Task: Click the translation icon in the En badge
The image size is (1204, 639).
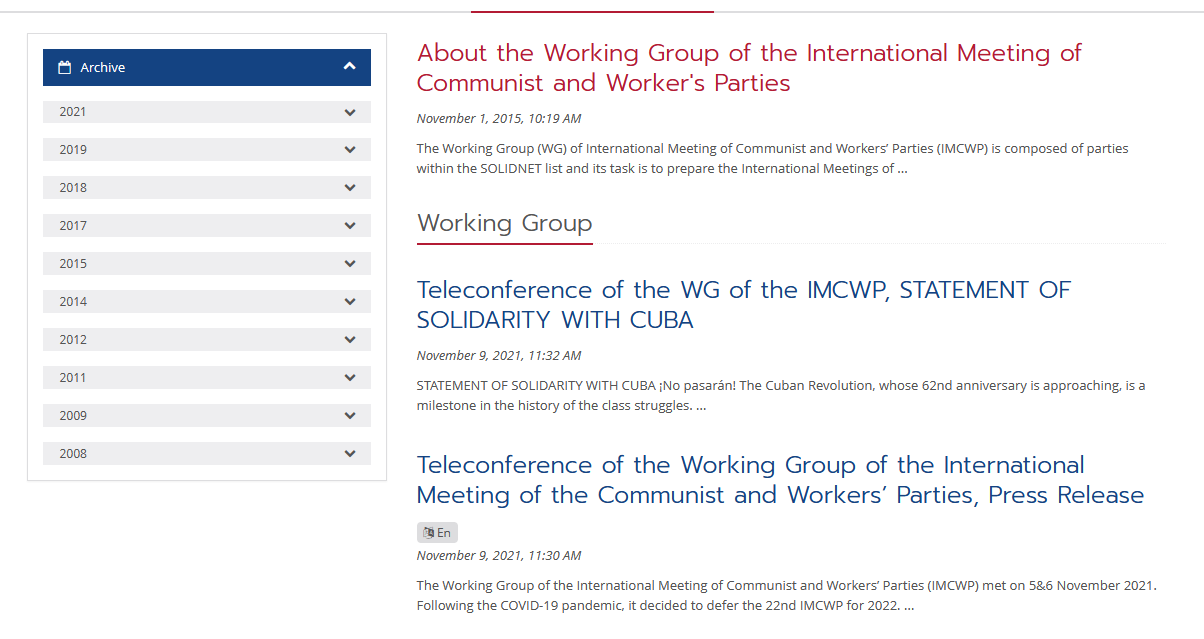Action: click(429, 533)
